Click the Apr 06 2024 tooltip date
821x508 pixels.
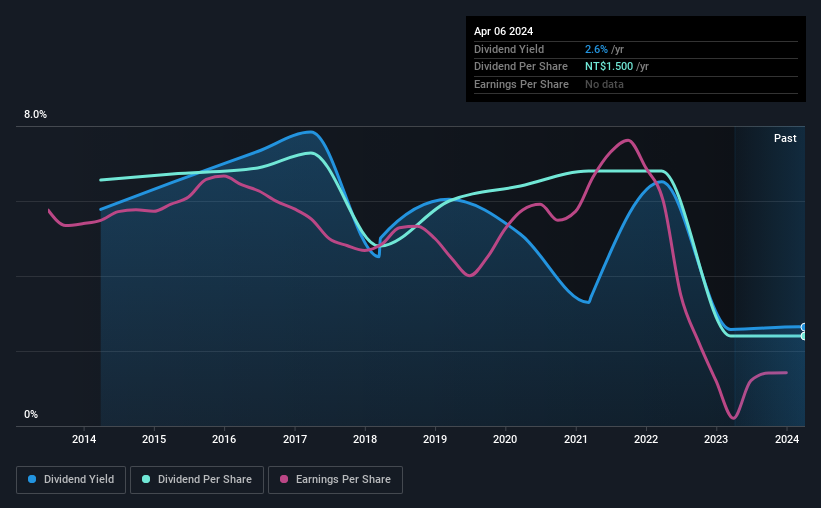[x=503, y=31]
